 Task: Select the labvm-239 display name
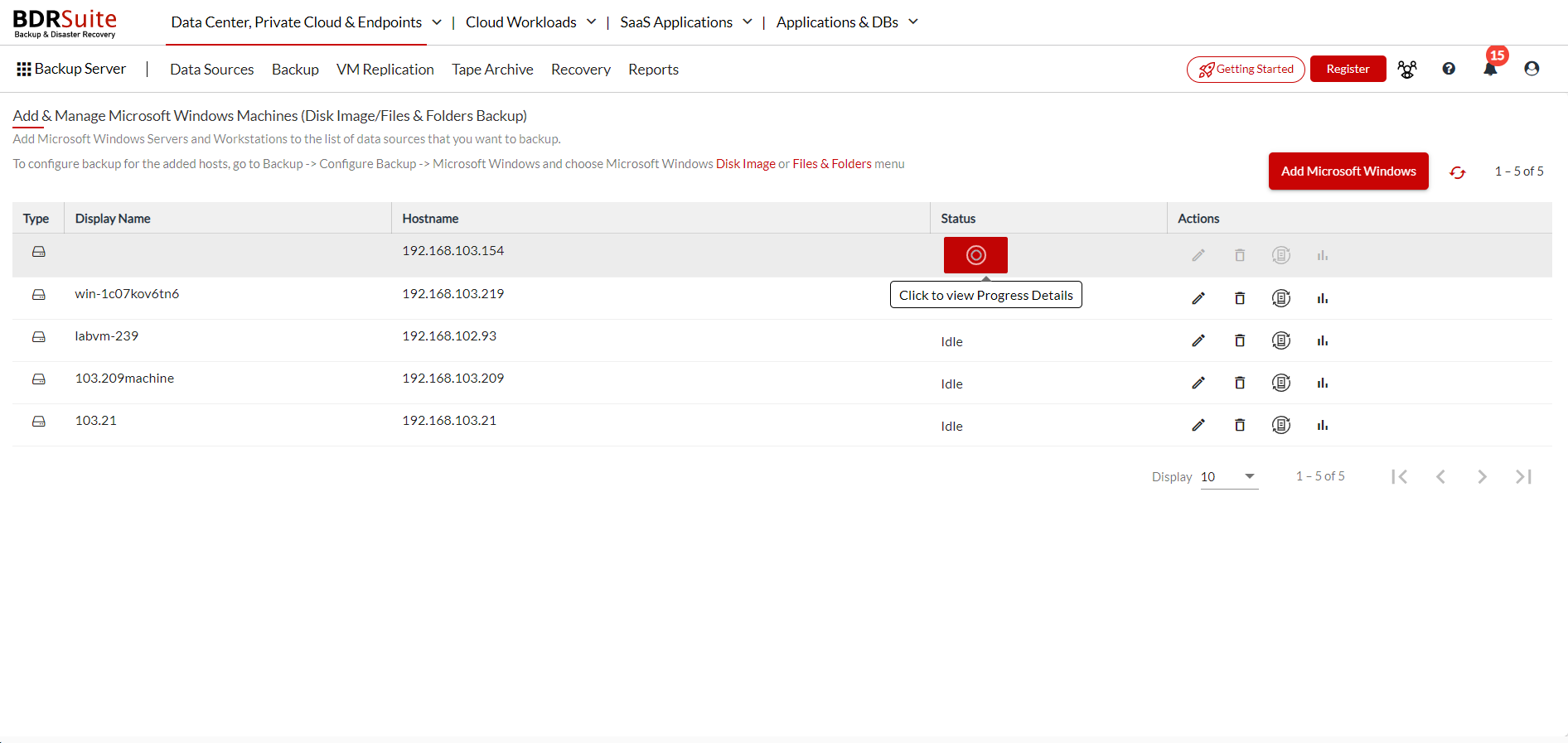tap(107, 336)
